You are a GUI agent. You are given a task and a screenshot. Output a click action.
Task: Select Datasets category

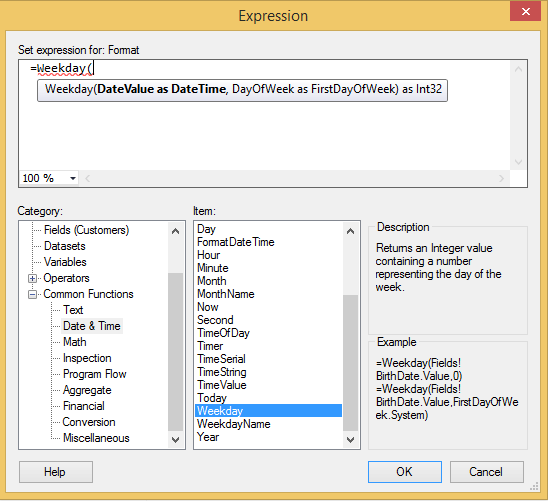(x=65, y=246)
